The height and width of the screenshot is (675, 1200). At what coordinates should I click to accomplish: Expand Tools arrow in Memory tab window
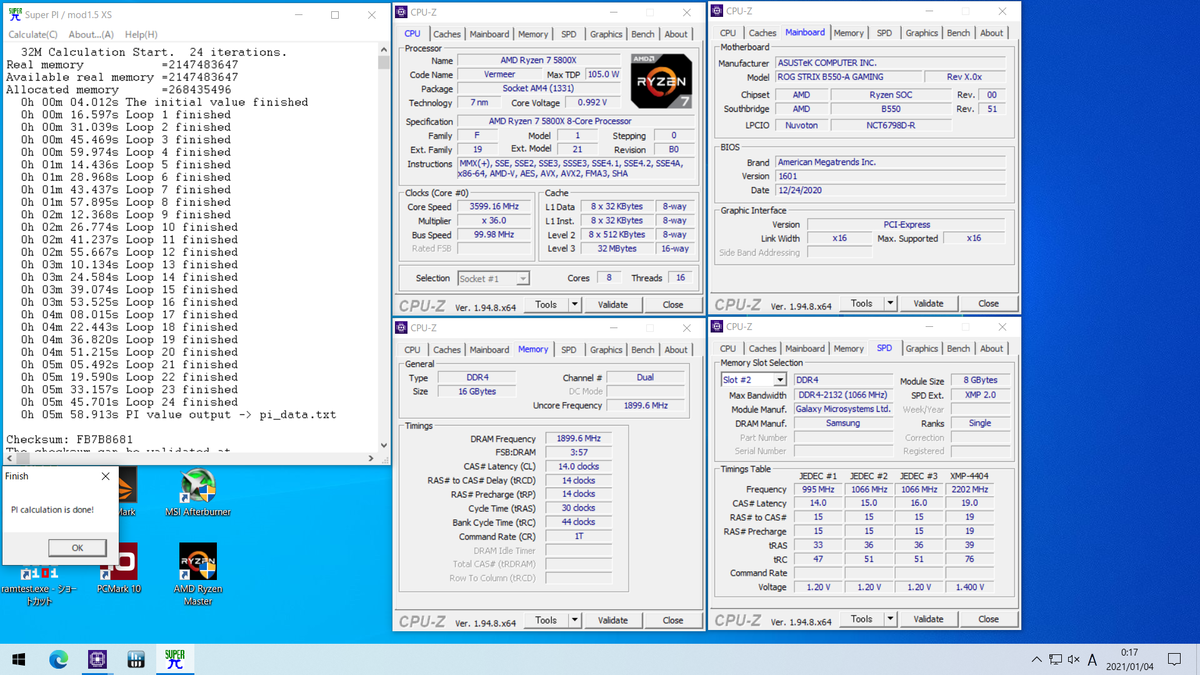(575, 620)
